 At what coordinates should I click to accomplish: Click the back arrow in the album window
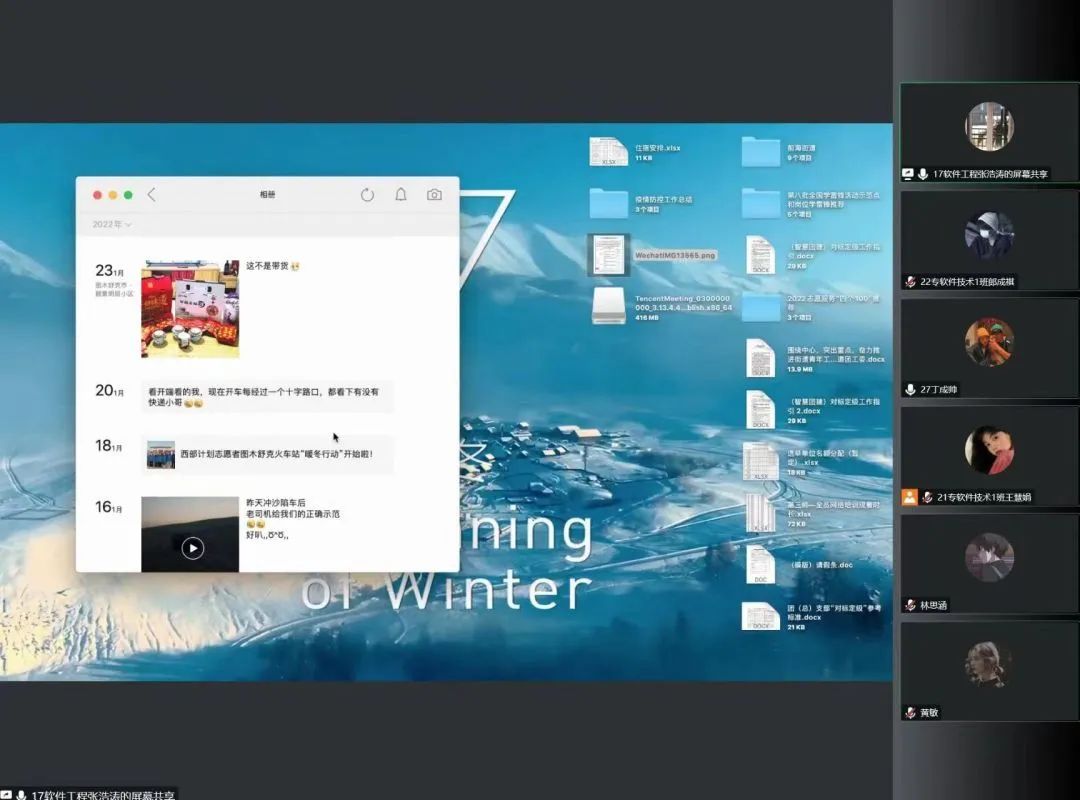[152, 195]
